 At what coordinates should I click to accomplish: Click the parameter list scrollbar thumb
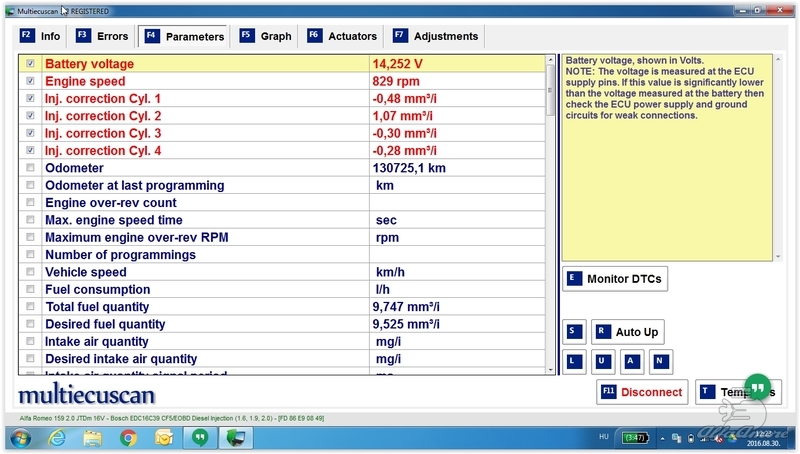pyautogui.click(x=550, y=90)
